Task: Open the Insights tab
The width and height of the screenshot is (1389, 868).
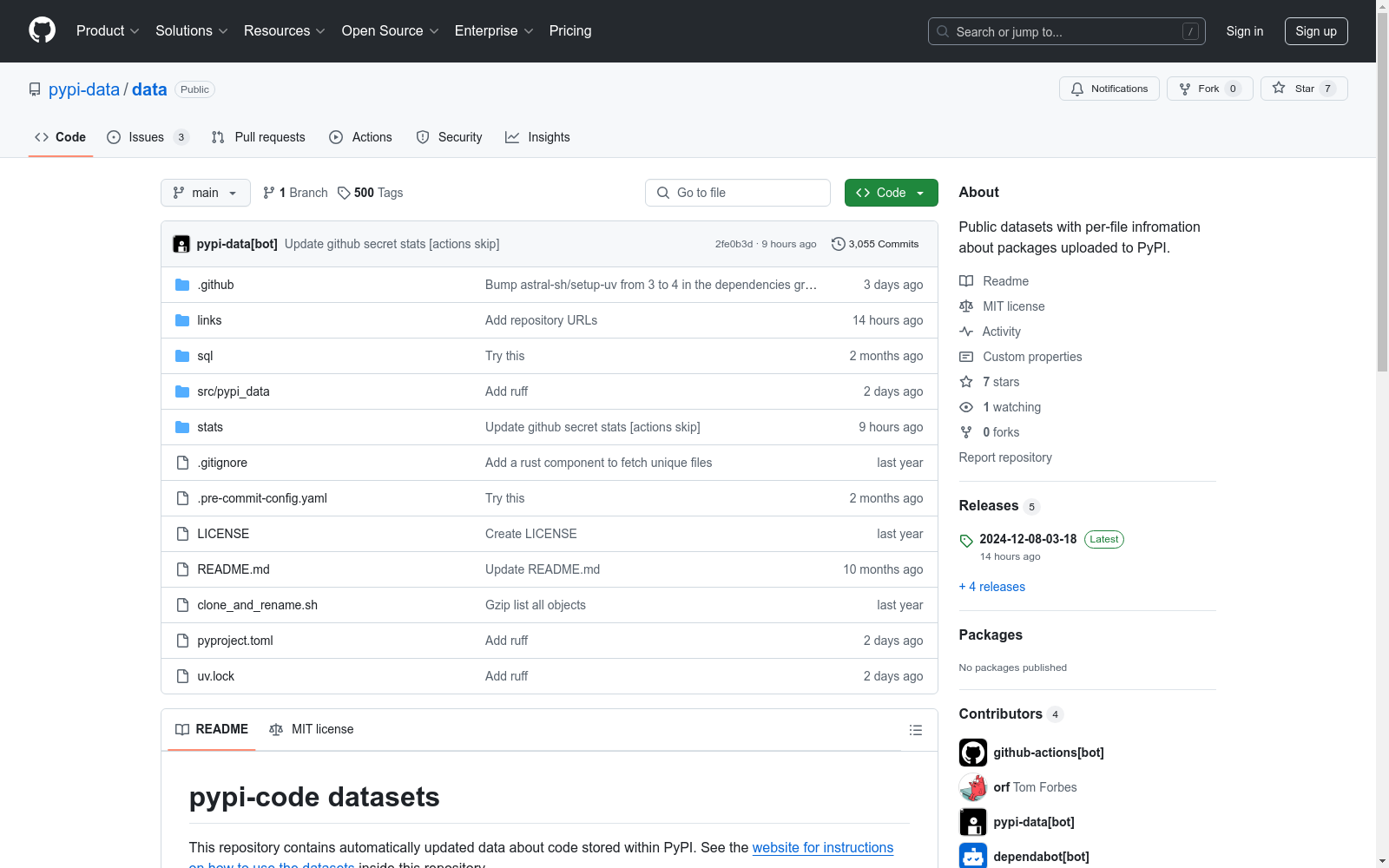Action: tap(538, 137)
